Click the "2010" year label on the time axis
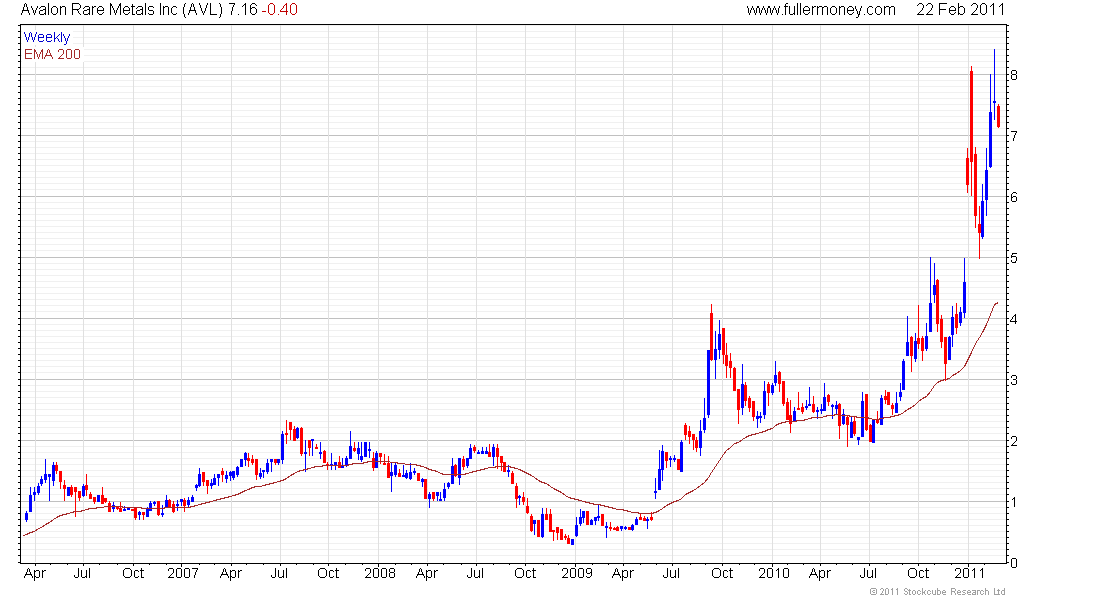1100x600 pixels. point(774,573)
